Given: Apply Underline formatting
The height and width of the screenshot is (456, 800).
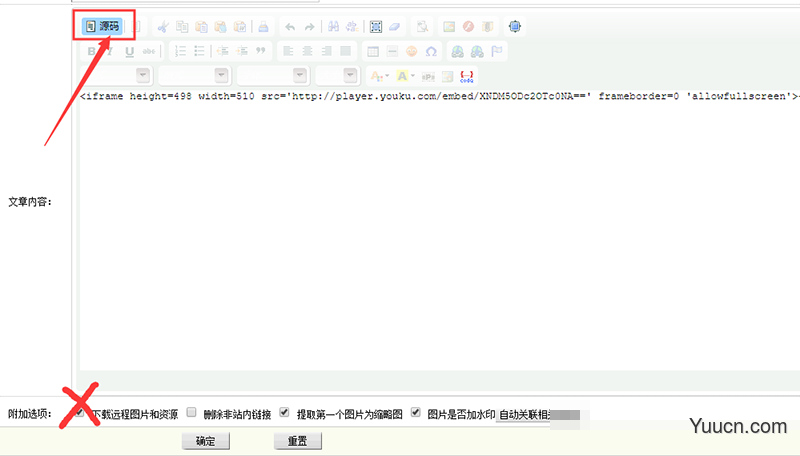Looking at the screenshot, I should [x=130, y=51].
